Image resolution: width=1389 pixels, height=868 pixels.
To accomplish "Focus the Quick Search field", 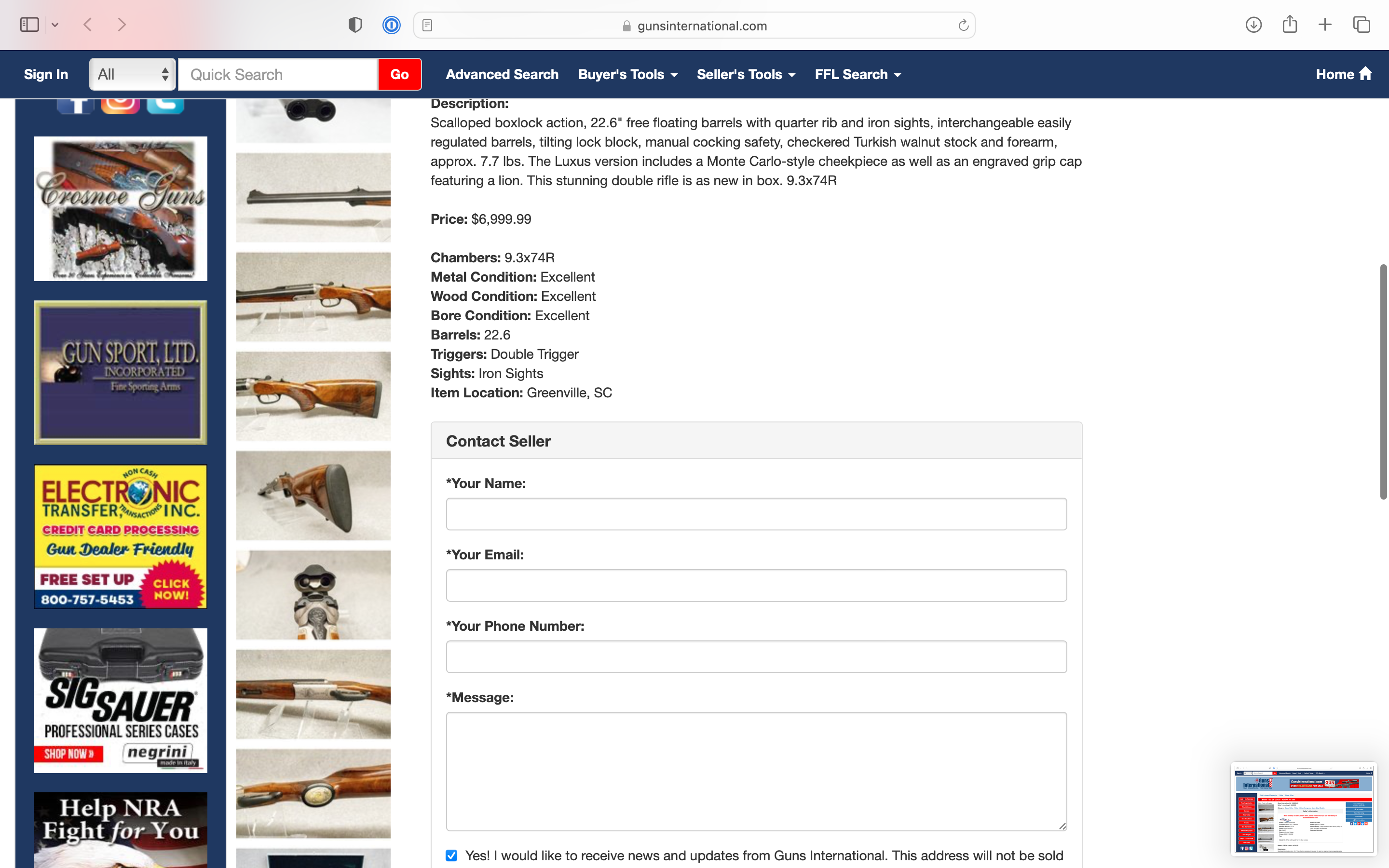I will (x=278, y=74).
